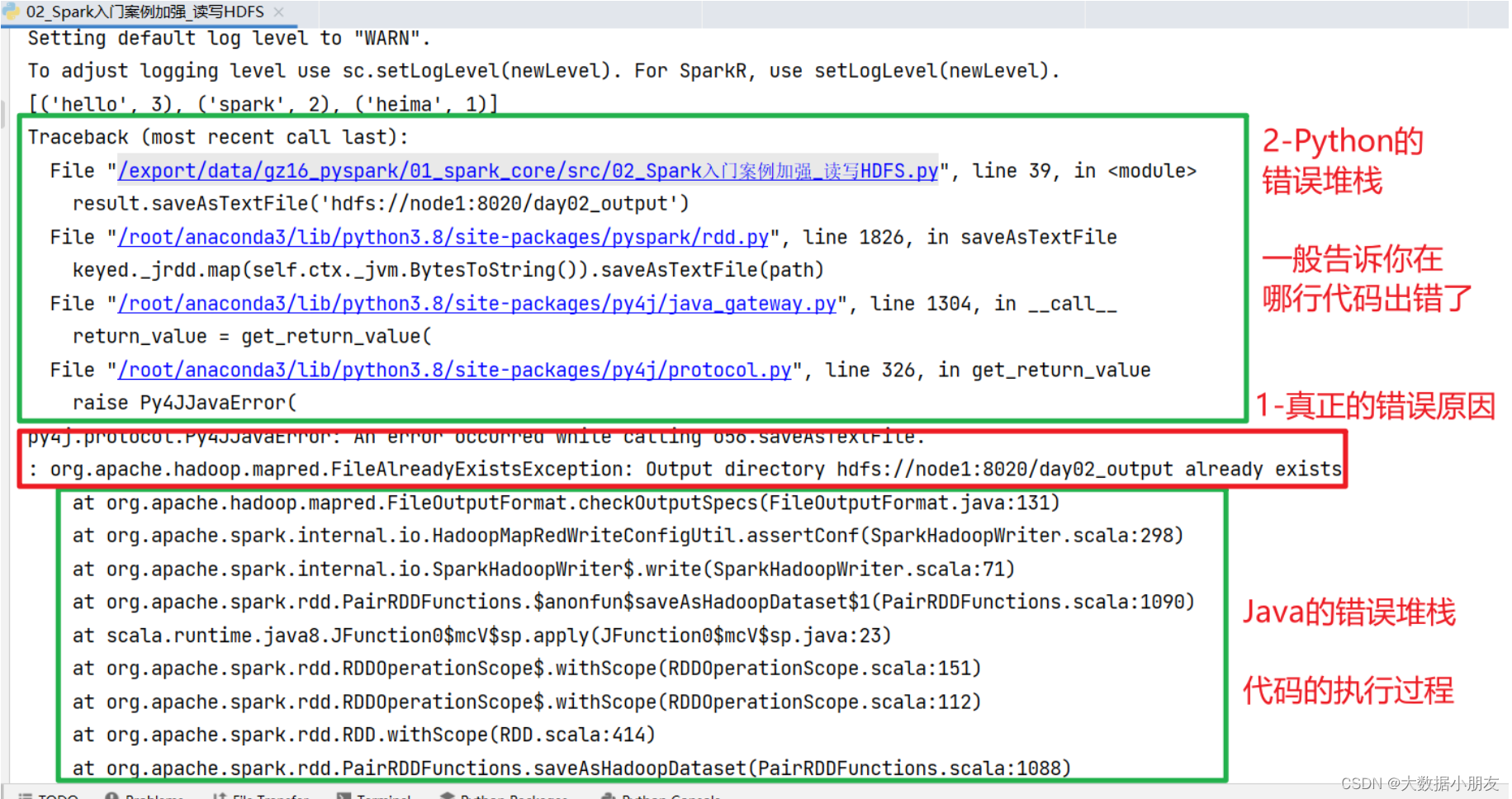This screenshot has height=799, width=1512.
Task: Click the PairRDDFunctions.scala:1088 stack frame
Action: pyautogui.click(x=571, y=768)
